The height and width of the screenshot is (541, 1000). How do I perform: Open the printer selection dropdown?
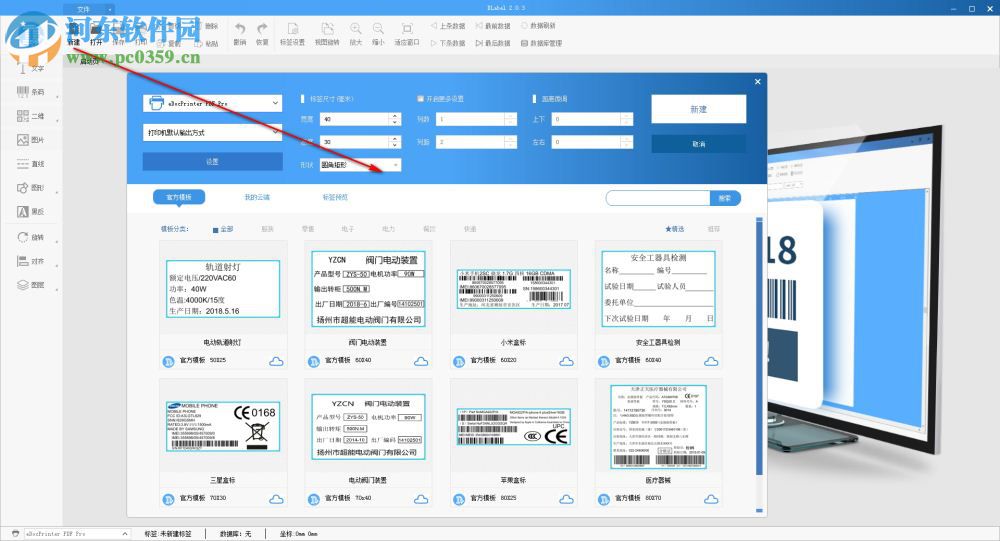coord(212,103)
